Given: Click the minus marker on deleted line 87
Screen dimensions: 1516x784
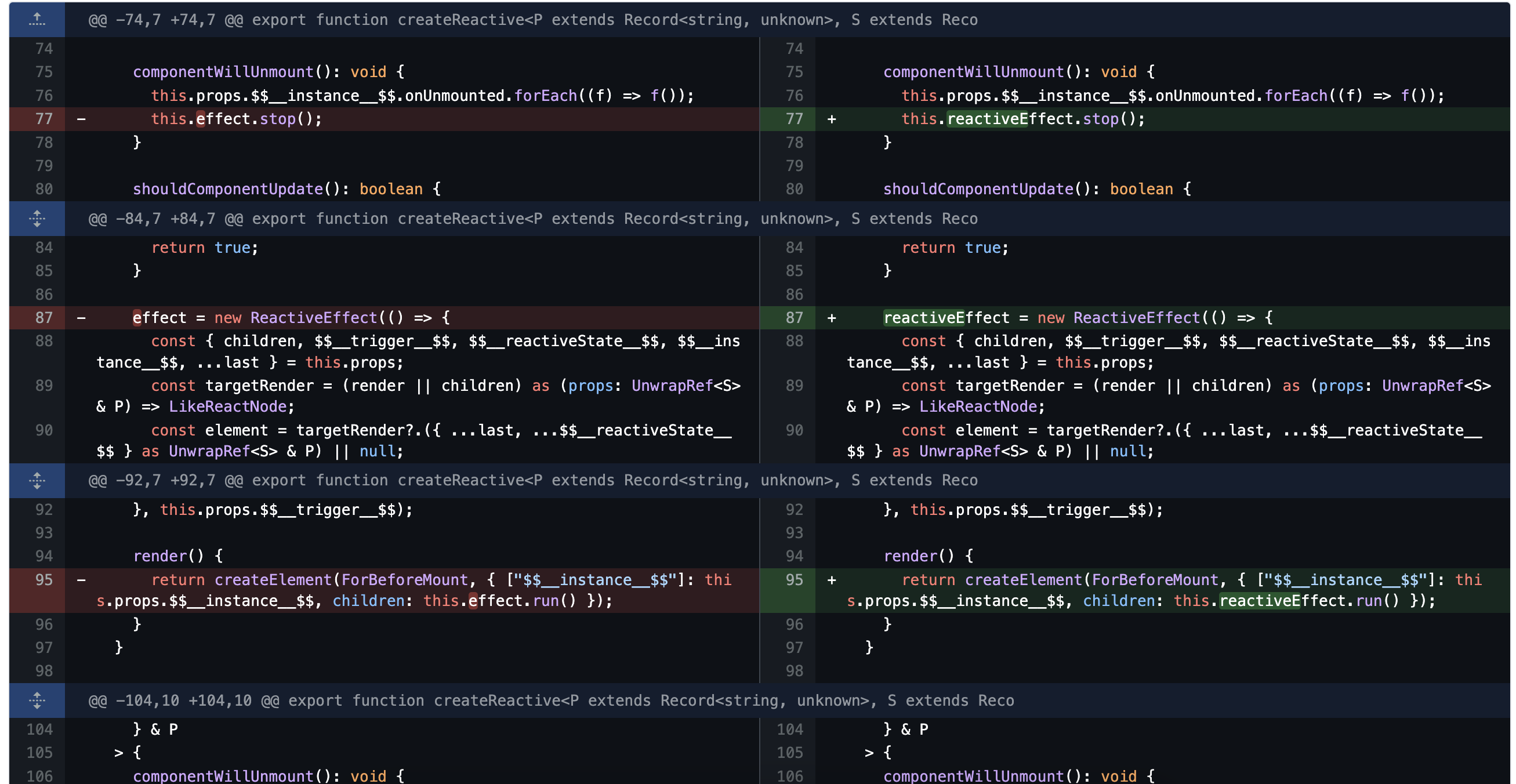Looking at the screenshot, I should [x=81, y=318].
